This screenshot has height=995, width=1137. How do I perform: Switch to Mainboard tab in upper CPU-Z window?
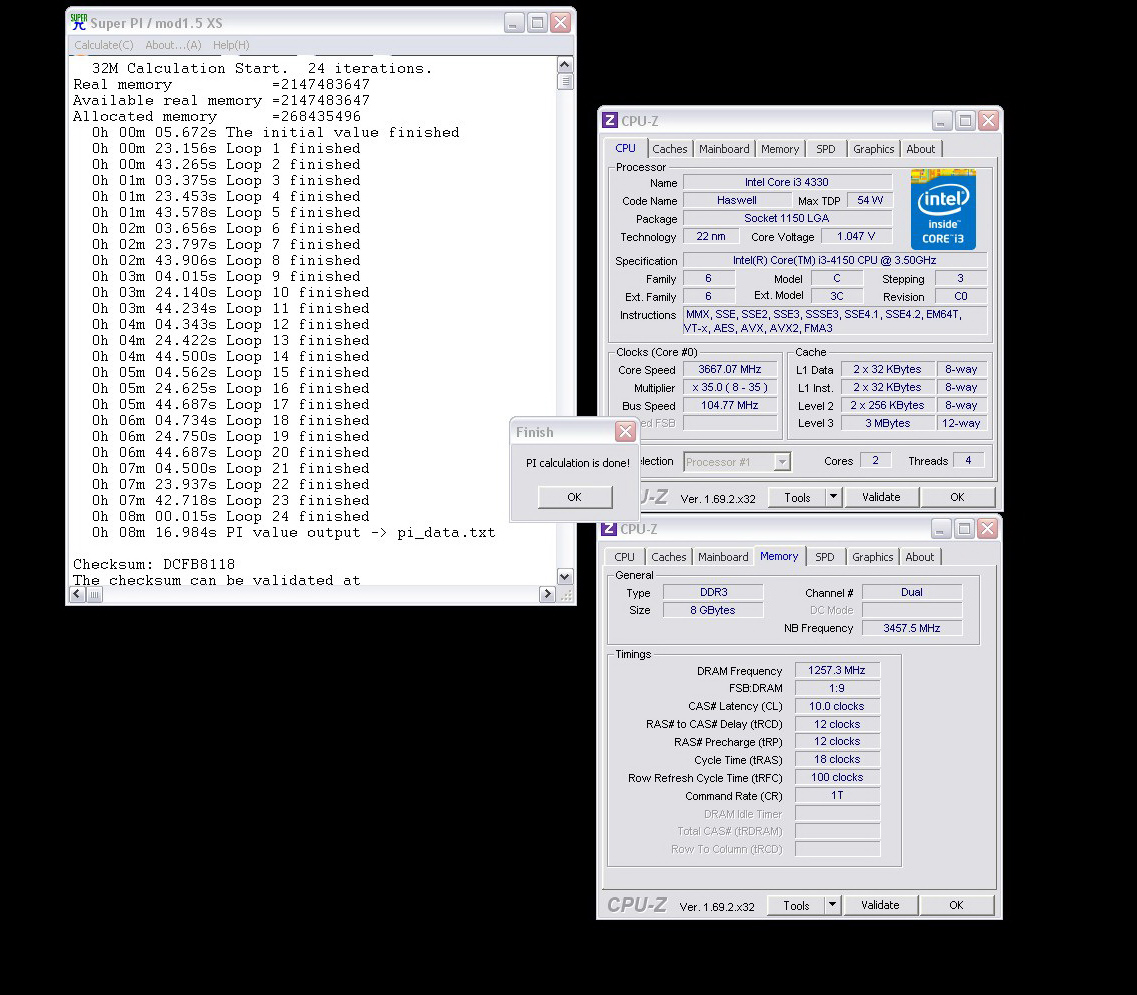(x=724, y=149)
